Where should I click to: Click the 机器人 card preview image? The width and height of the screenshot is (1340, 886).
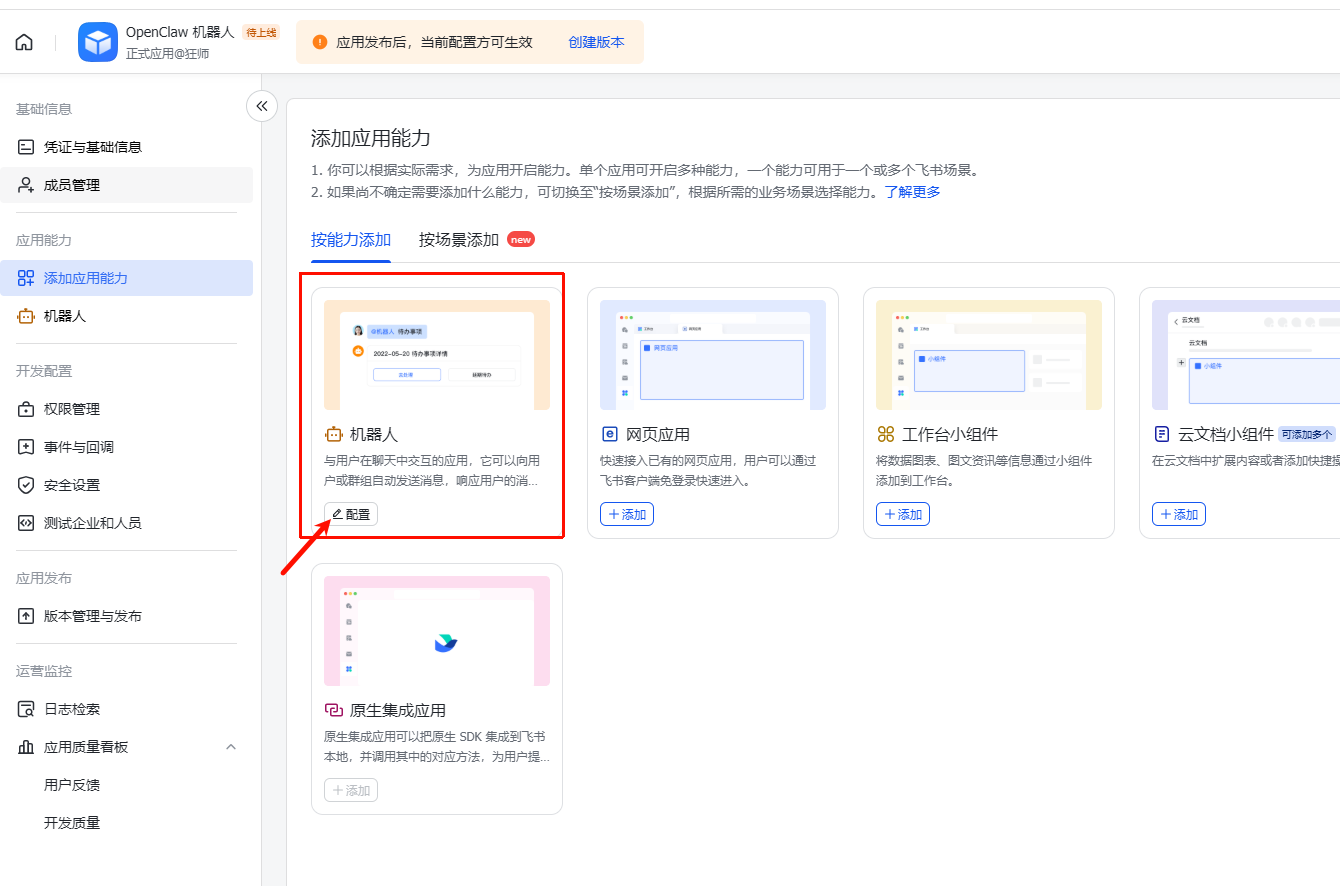click(x=437, y=355)
